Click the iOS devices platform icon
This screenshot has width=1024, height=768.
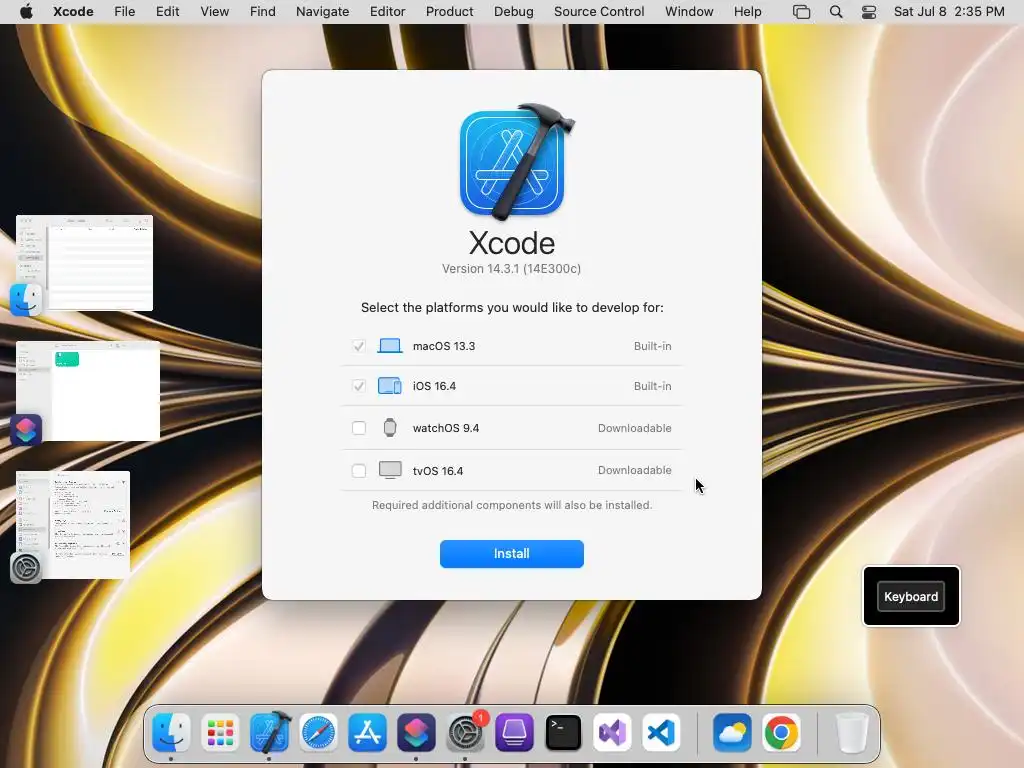[x=390, y=386]
